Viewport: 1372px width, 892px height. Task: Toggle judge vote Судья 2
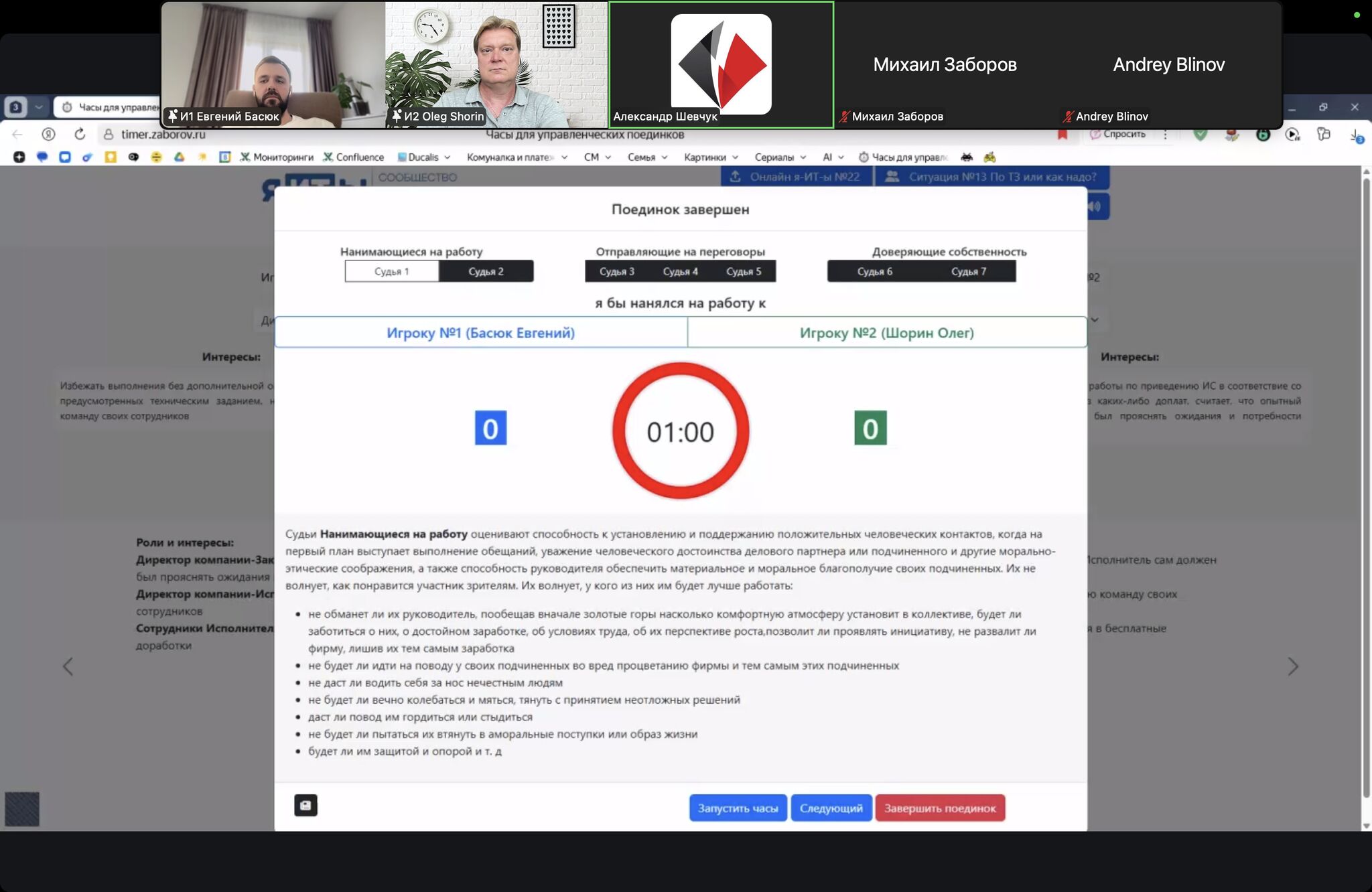coord(486,271)
